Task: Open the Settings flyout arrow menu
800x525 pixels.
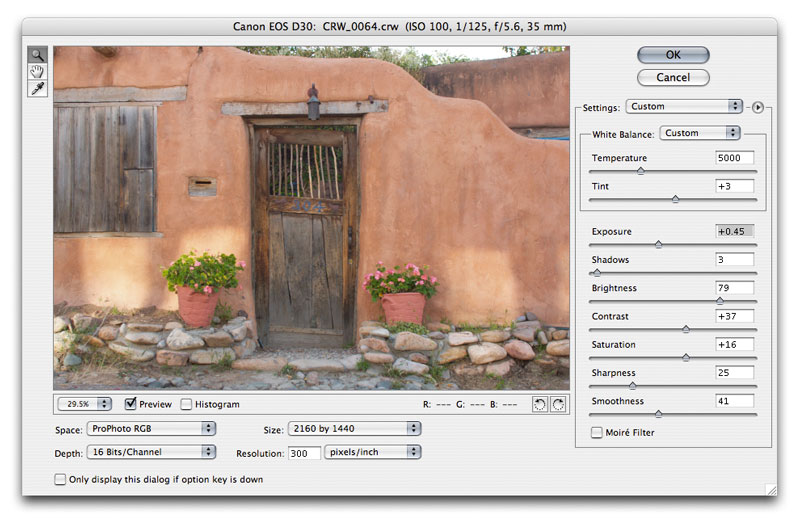Action: tap(757, 106)
